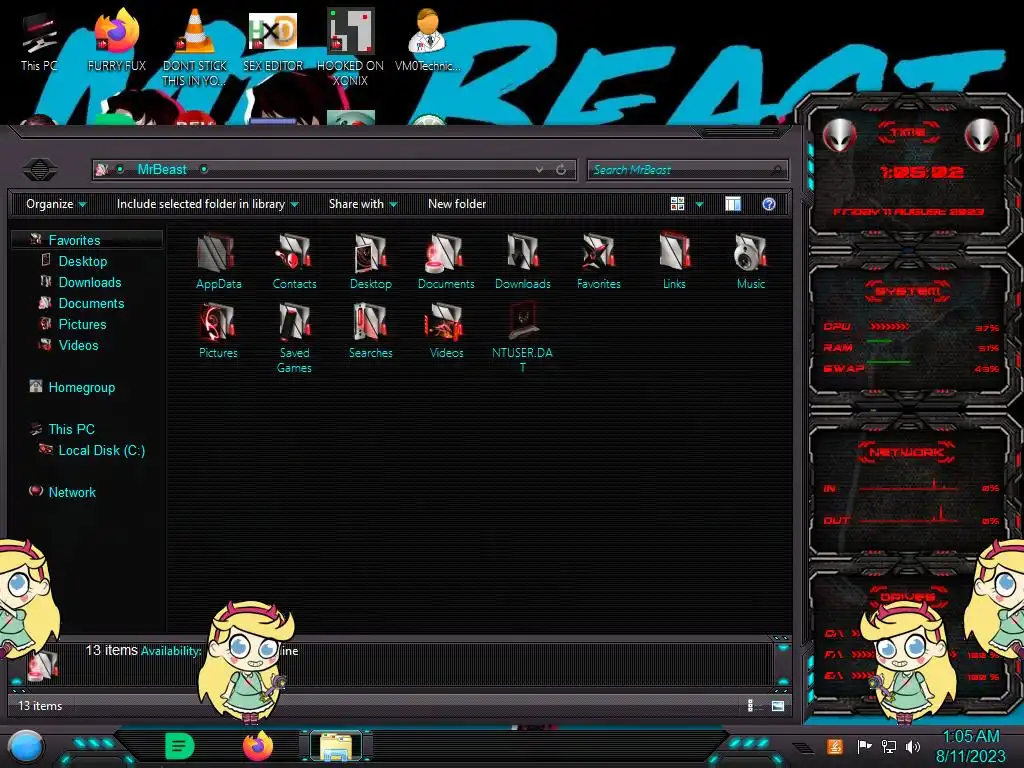
Task: Expand the address bar history dropdown
Action: (x=539, y=170)
